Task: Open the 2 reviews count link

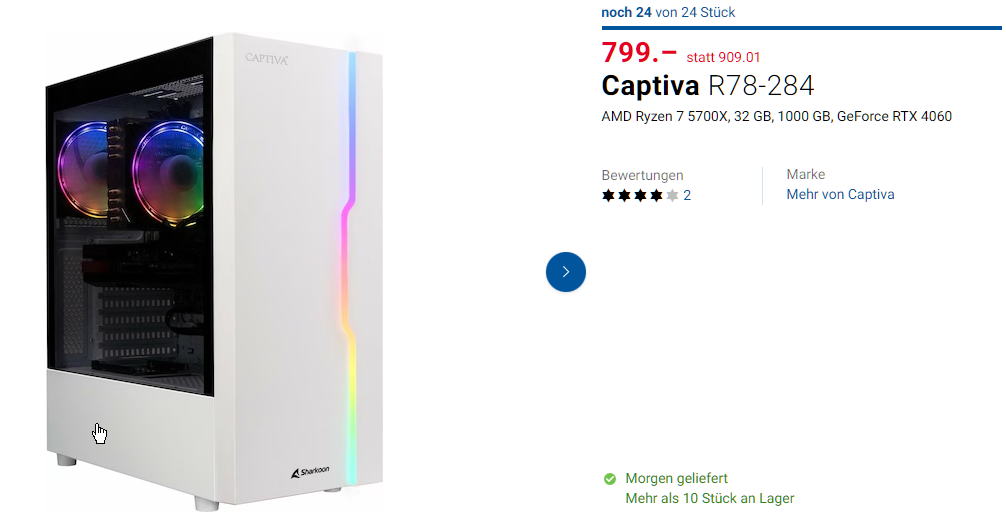Action: click(687, 196)
